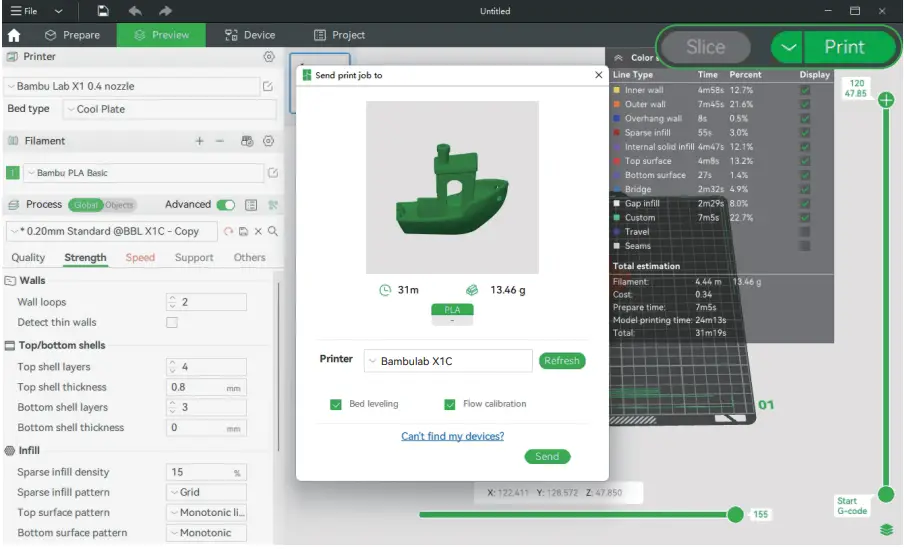904x549 pixels.
Task: Disable the Flow calibration checkbox
Action: [x=450, y=404]
